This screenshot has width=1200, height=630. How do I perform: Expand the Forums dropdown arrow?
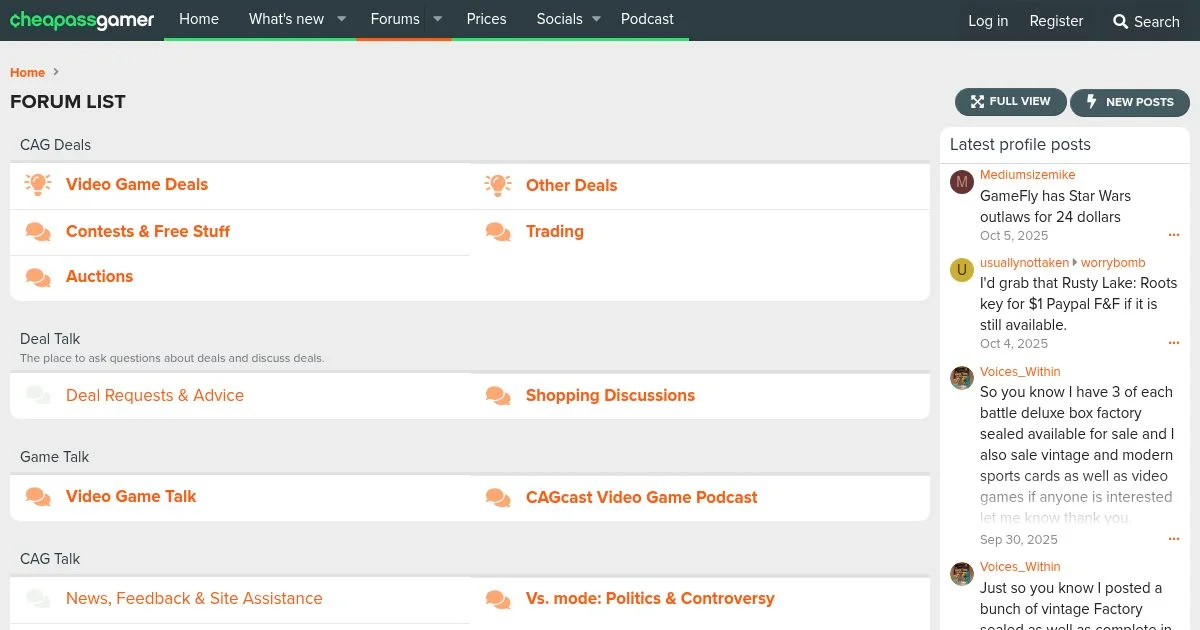click(437, 19)
